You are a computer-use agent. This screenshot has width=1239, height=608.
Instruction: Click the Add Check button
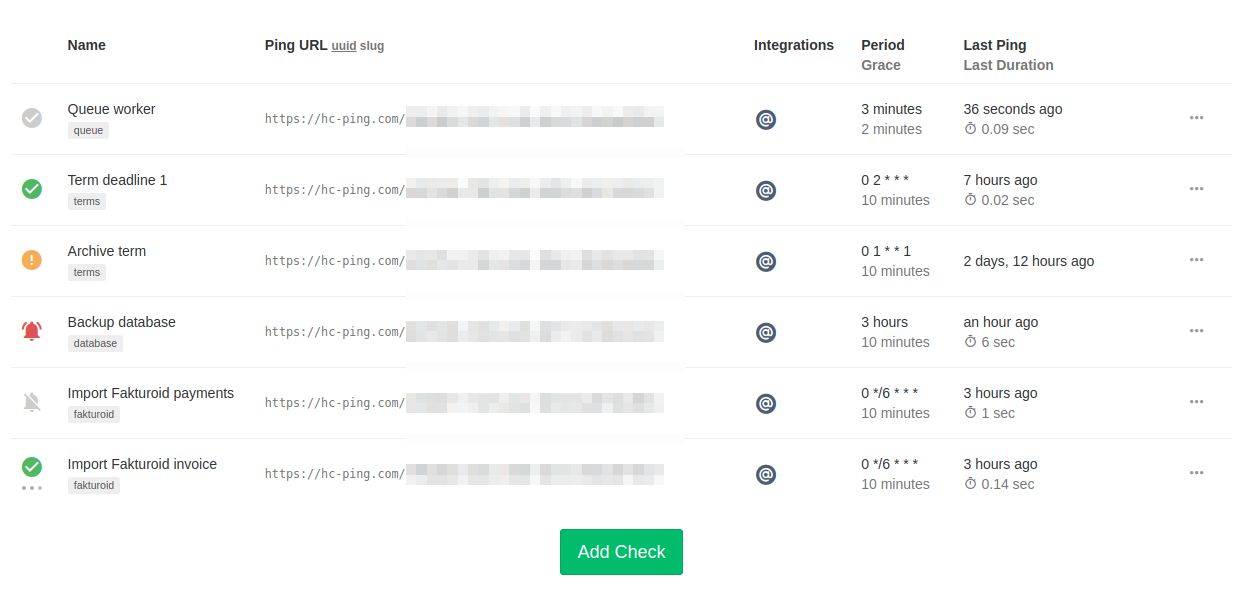621,552
